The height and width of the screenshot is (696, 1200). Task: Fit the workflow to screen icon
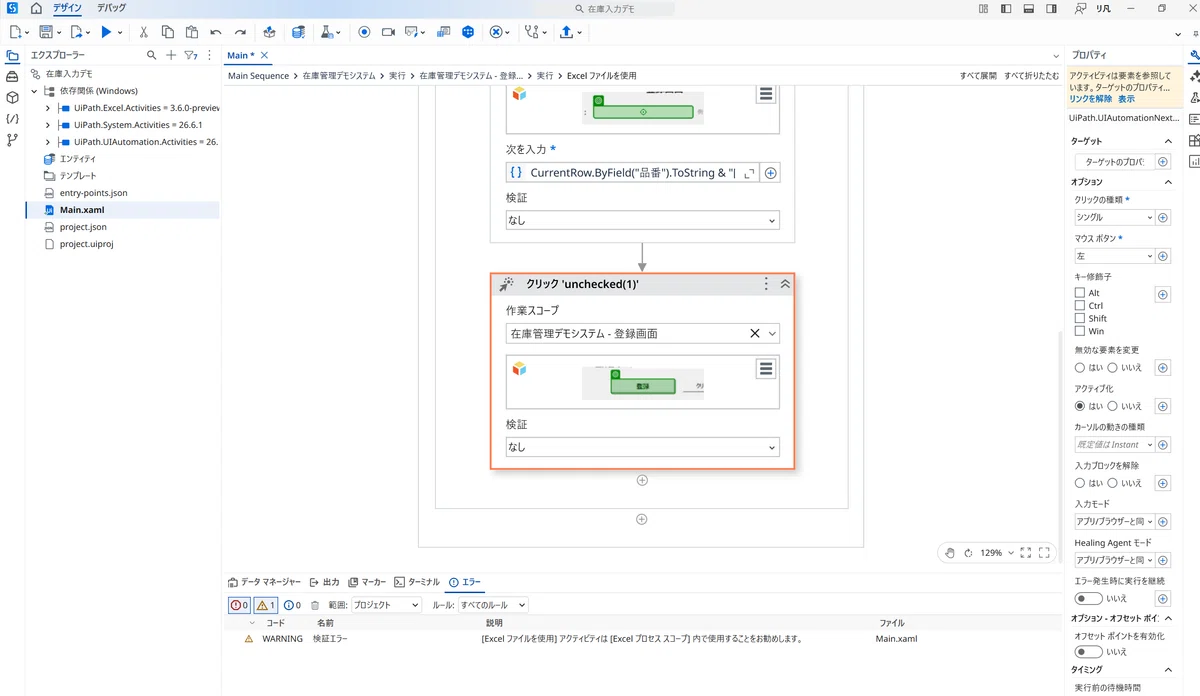pos(1026,552)
